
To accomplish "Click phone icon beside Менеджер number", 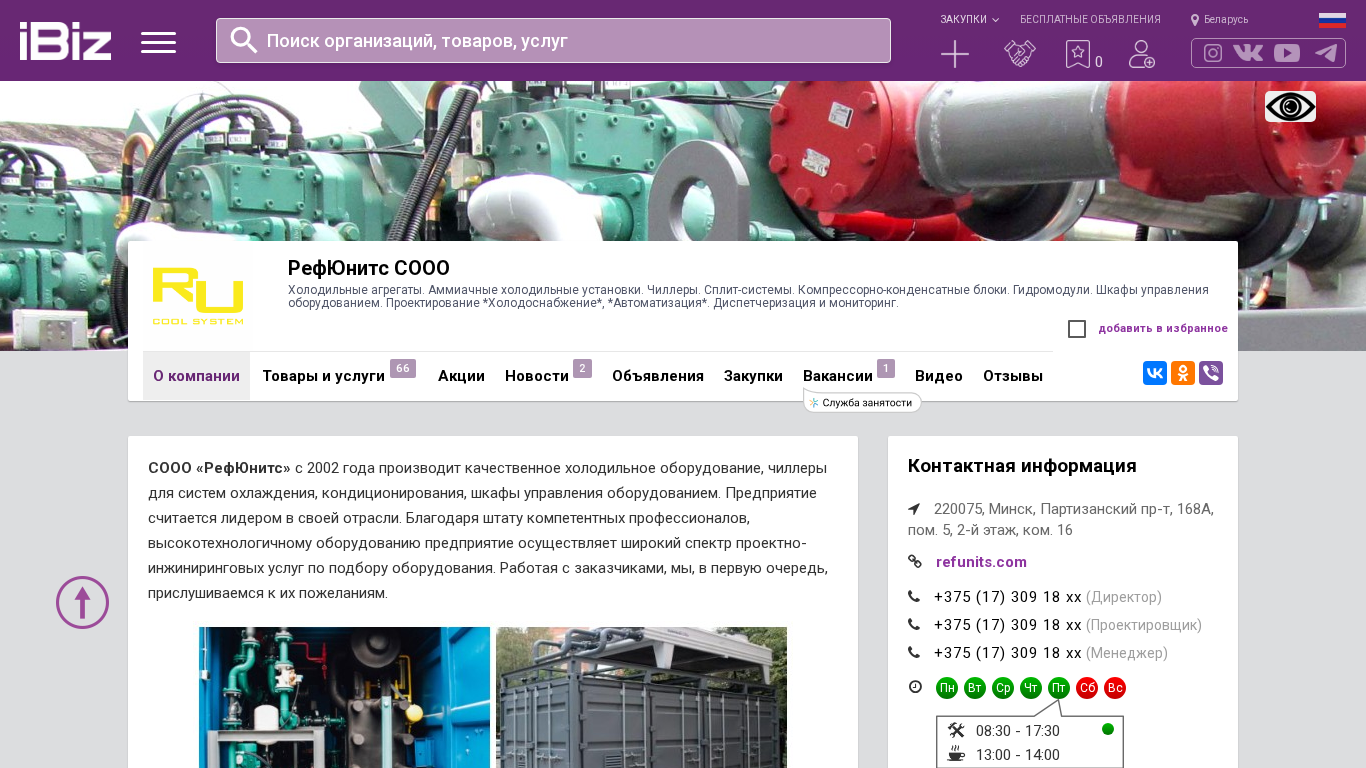I will click(x=914, y=653).
